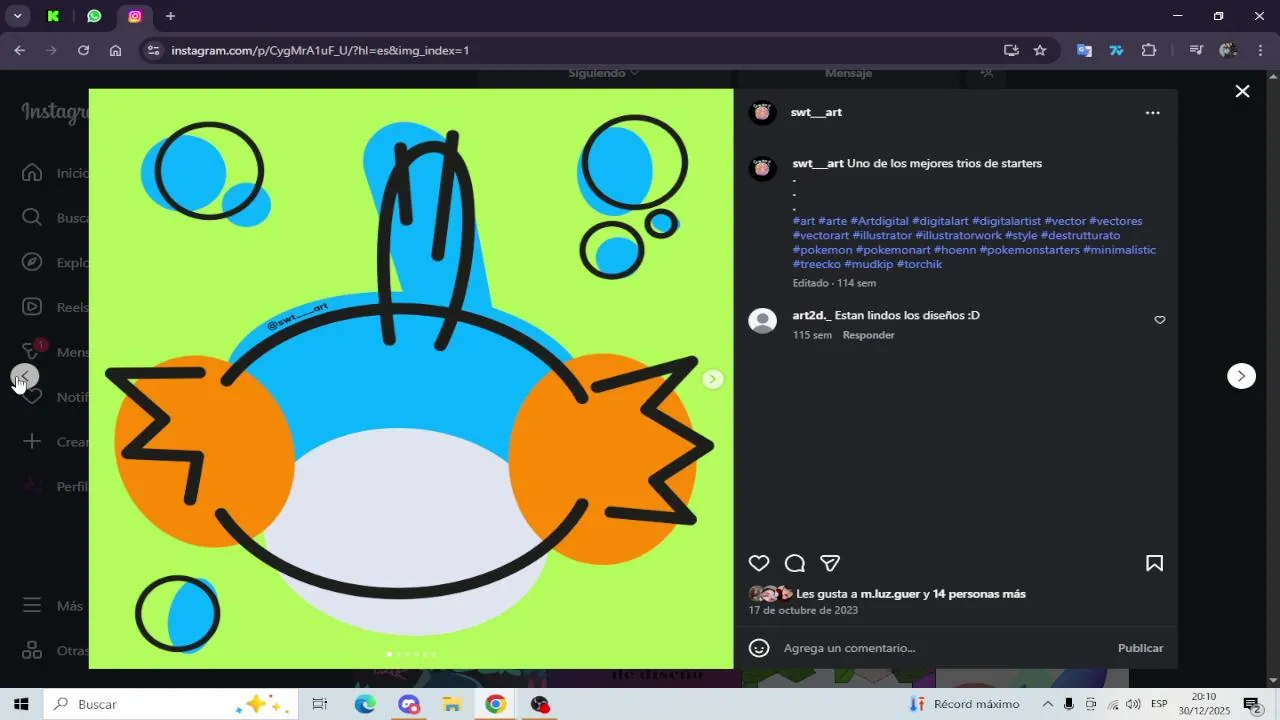Go to the previous post with left arrow
The width and height of the screenshot is (1280, 720).
click(x=25, y=376)
